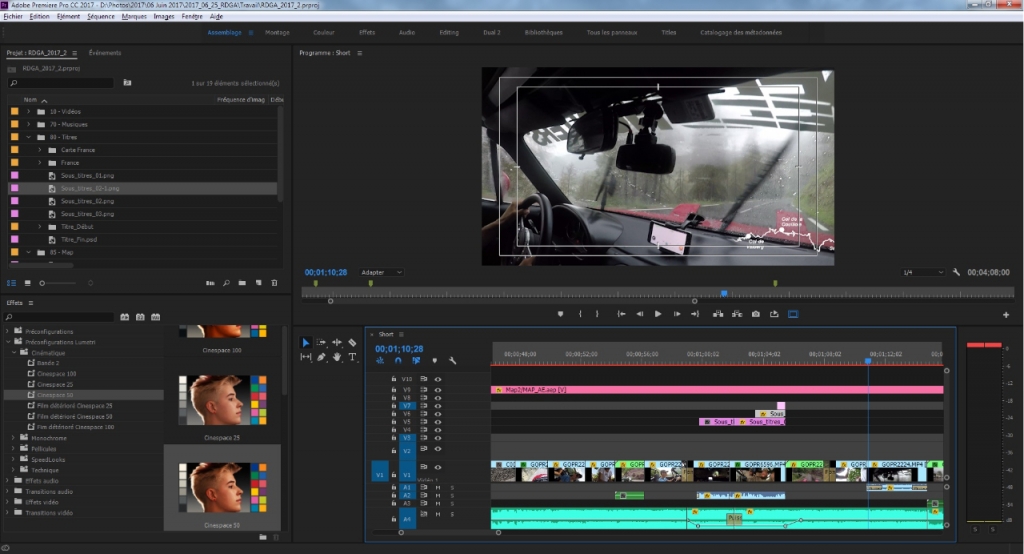Click the Lift button
Viewport: 1024px width, 554px height.
pyautogui.click(x=718, y=314)
